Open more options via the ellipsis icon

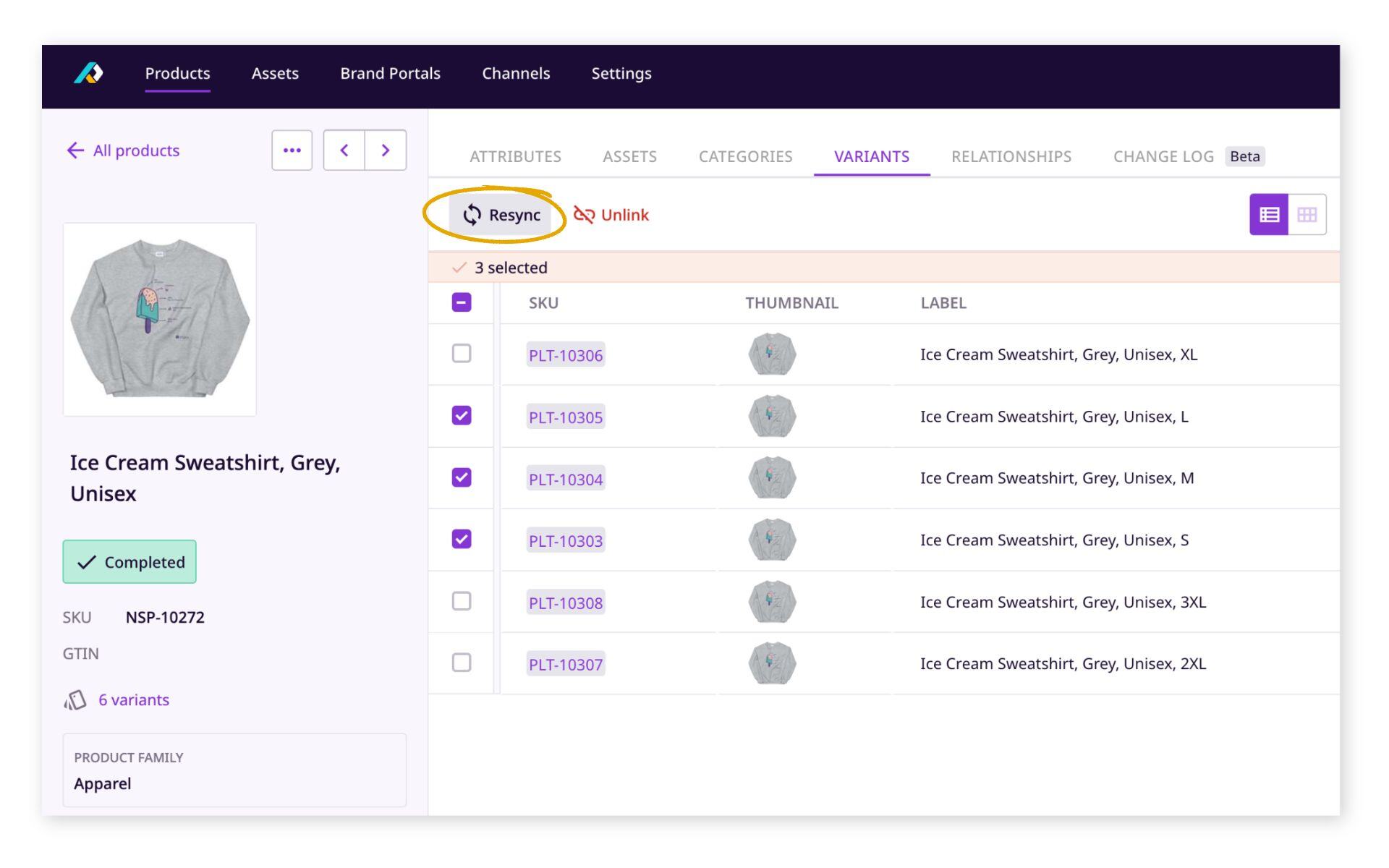292,150
